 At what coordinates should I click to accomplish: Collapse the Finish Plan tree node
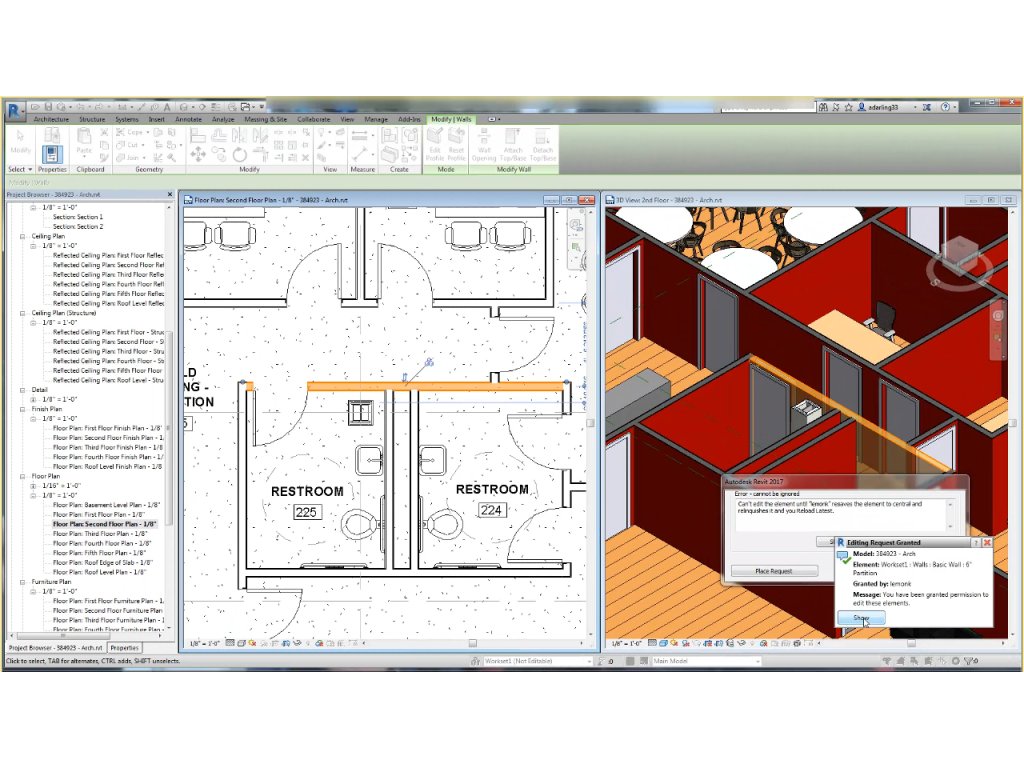[x=23, y=409]
